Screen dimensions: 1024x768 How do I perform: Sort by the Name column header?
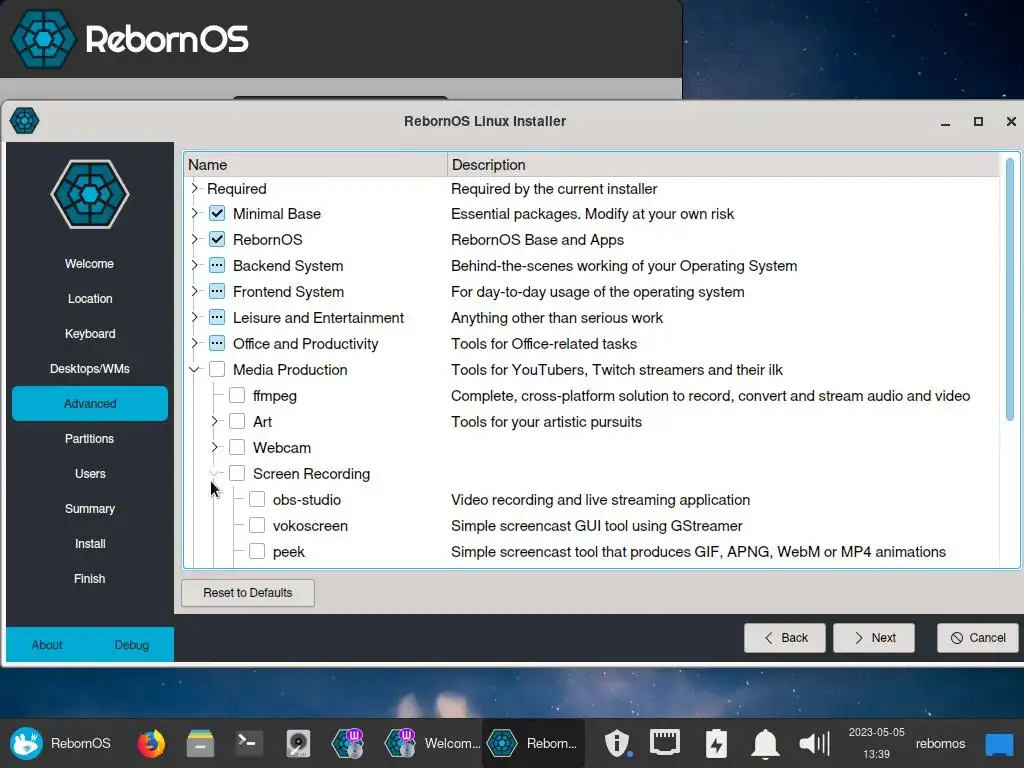[315, 165]
